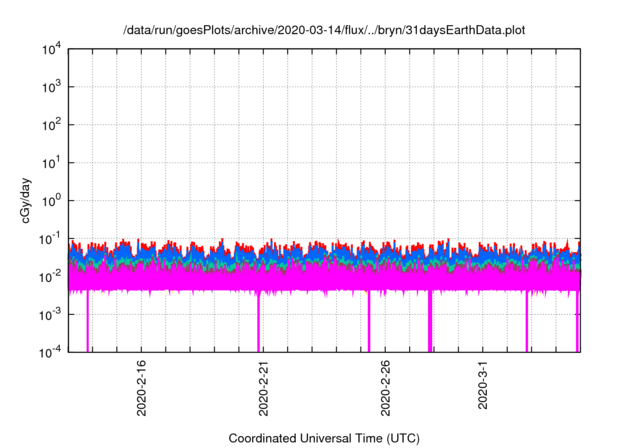Click the Coordinated Universal Time (UTC) axis label

pos(323,438)
